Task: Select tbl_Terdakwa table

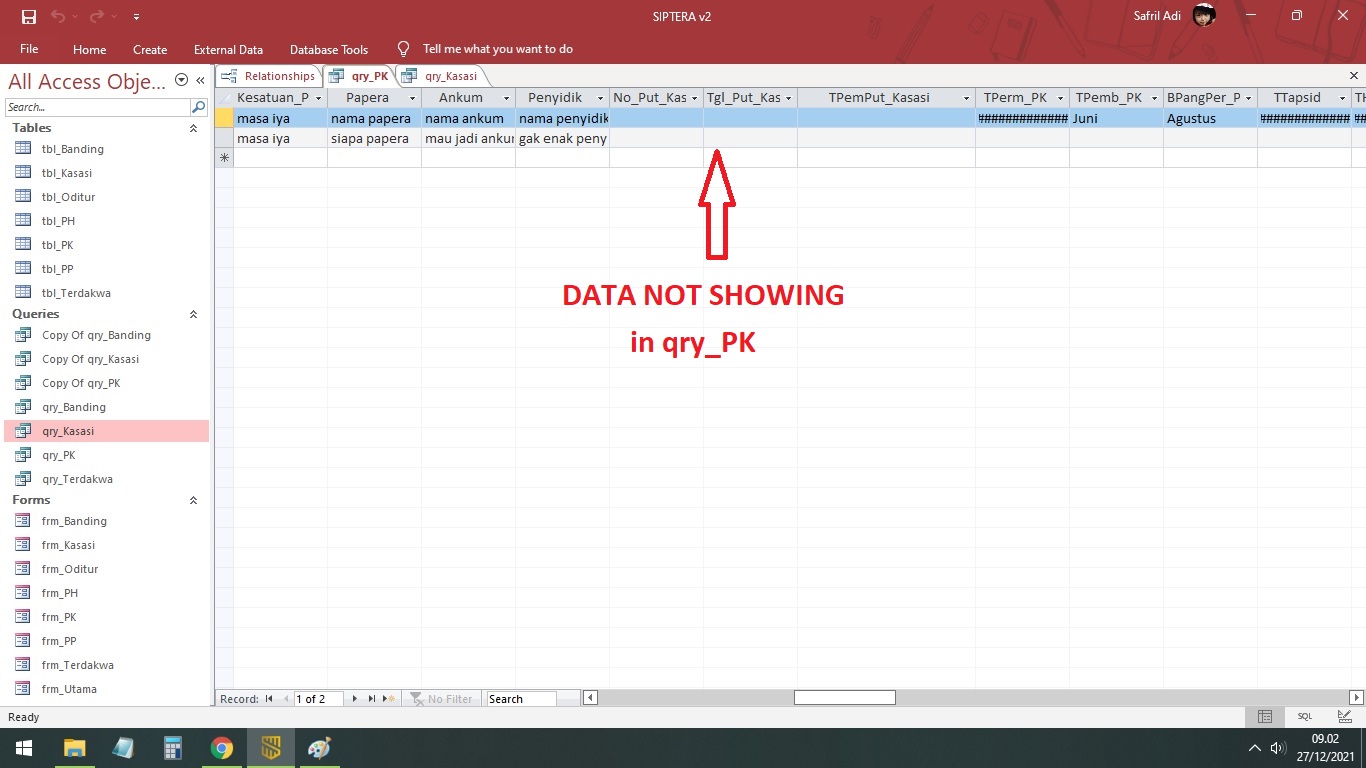Action: pos(106,293)
